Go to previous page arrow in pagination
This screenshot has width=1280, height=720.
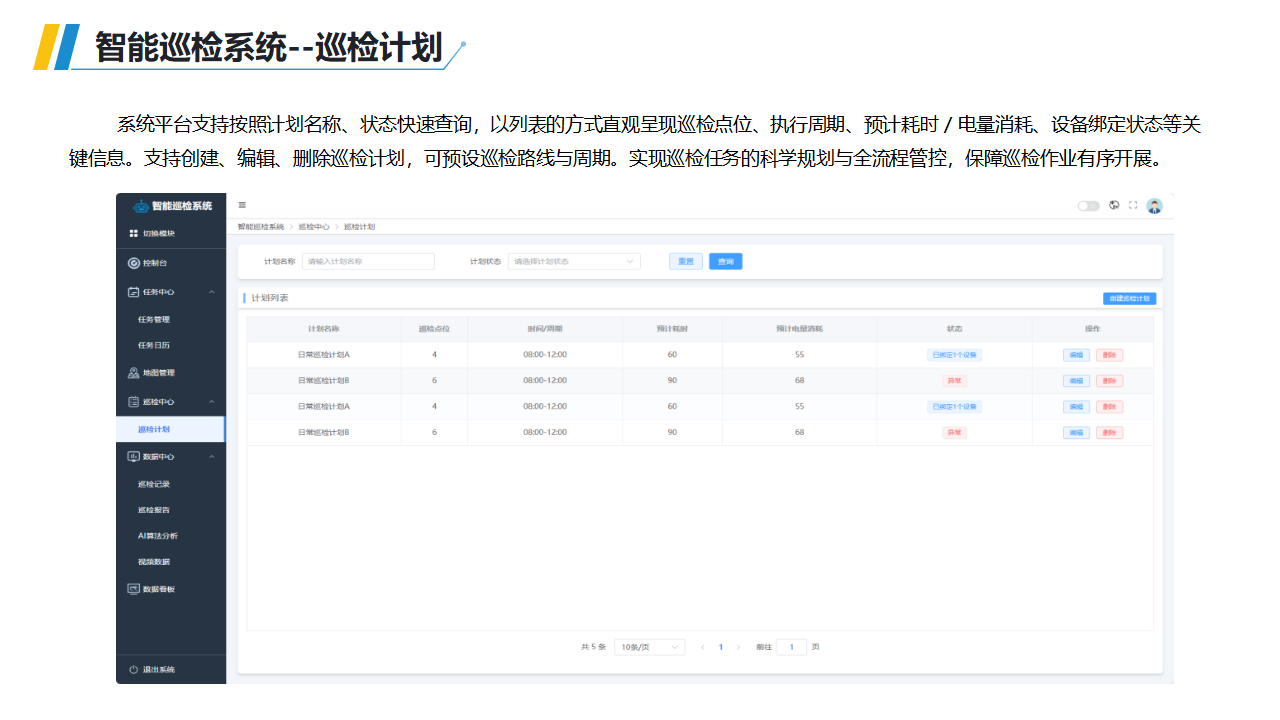pos(702,647)
